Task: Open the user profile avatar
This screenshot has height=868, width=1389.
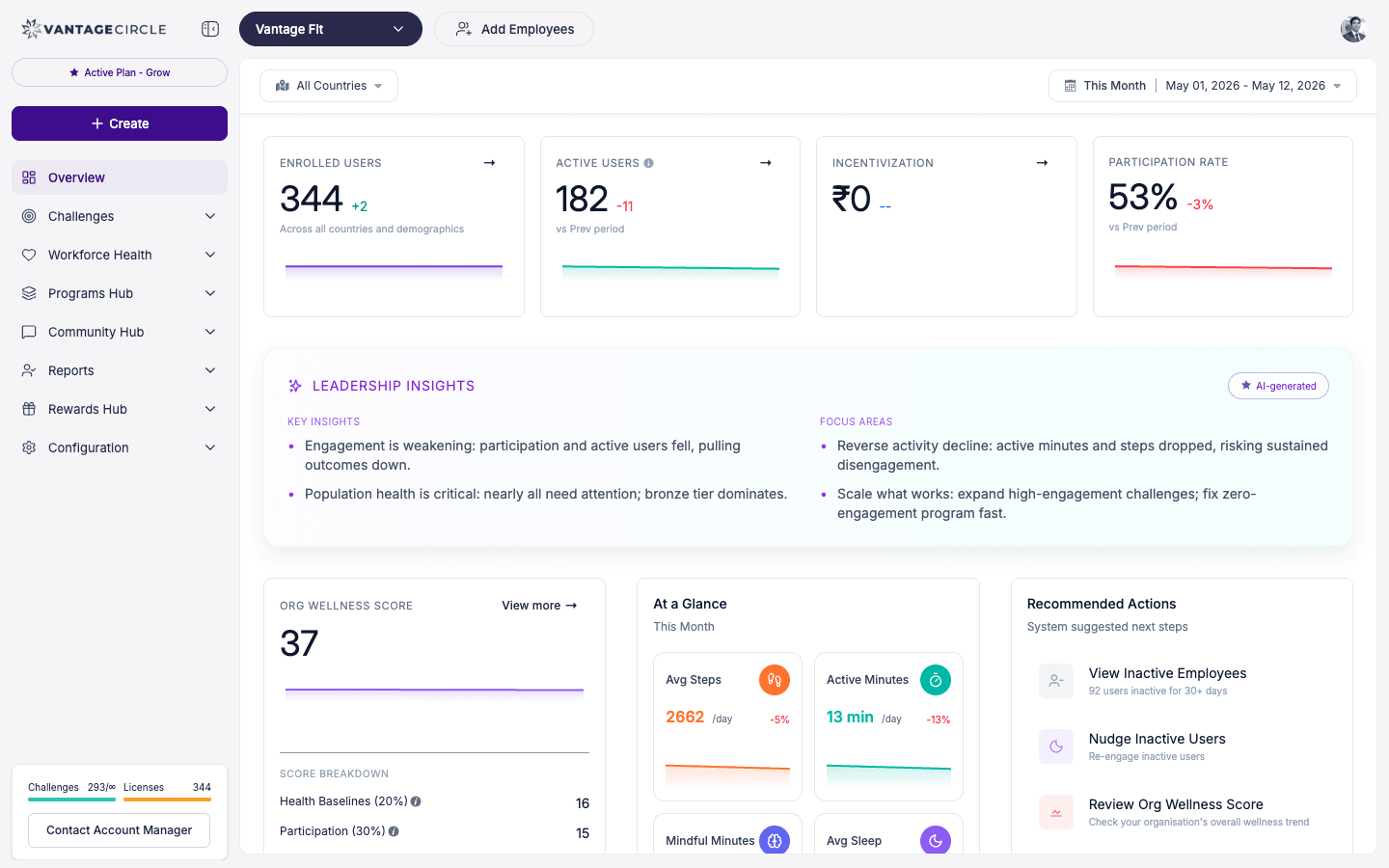Action: [1354, 29]
